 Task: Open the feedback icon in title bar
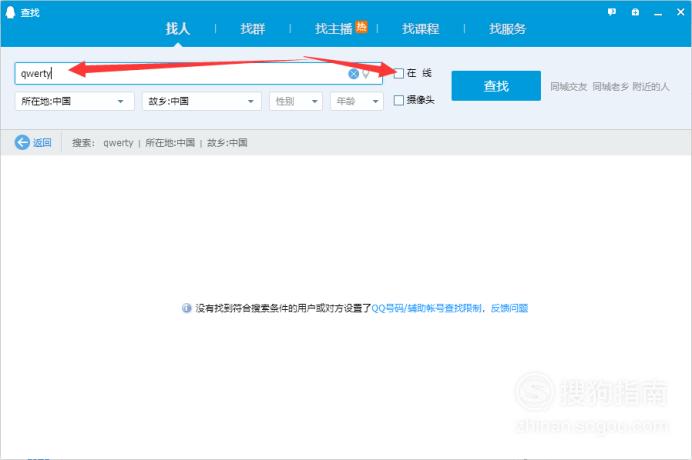coord(612,12)
